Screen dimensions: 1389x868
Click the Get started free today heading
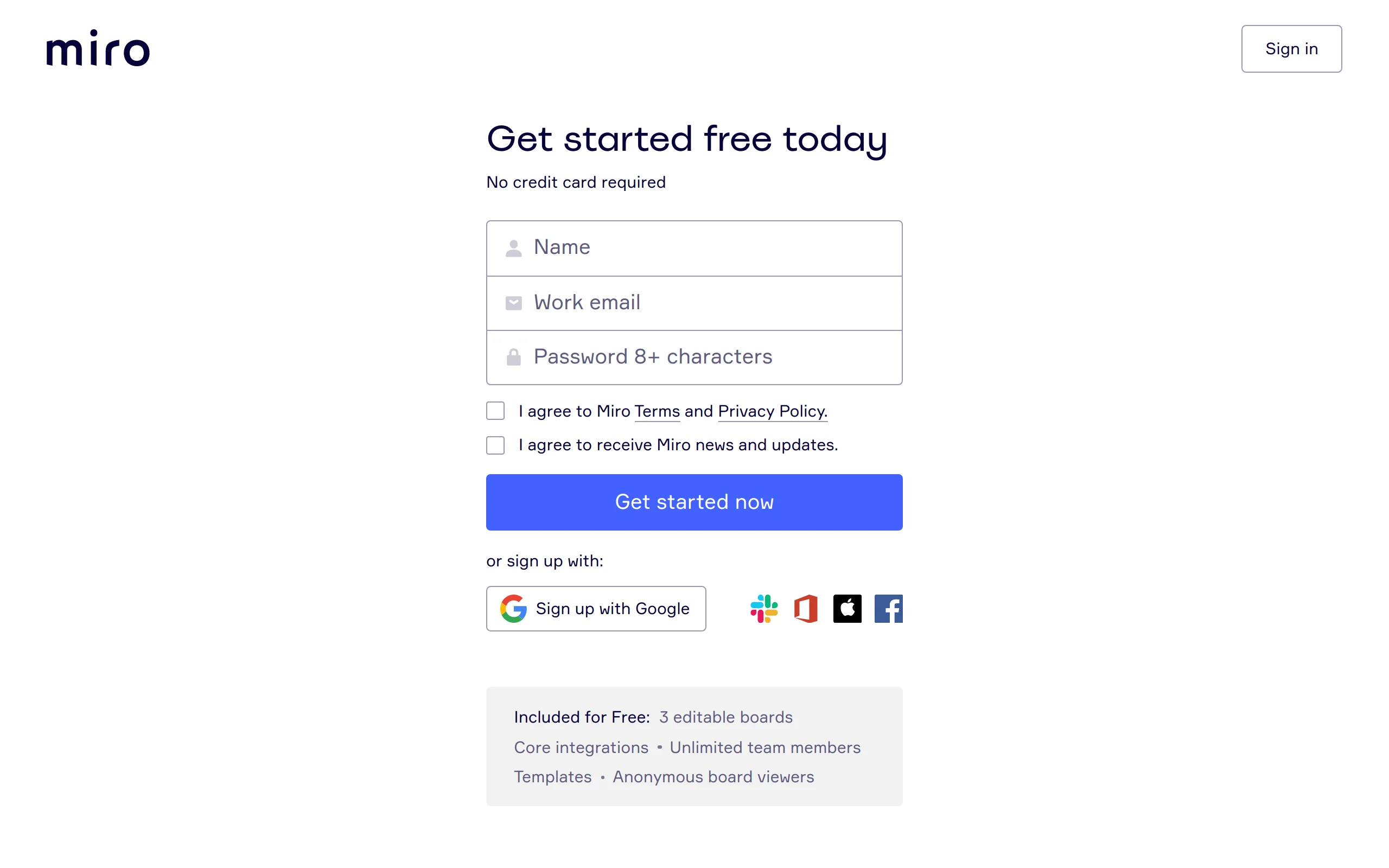click(686, 139)
